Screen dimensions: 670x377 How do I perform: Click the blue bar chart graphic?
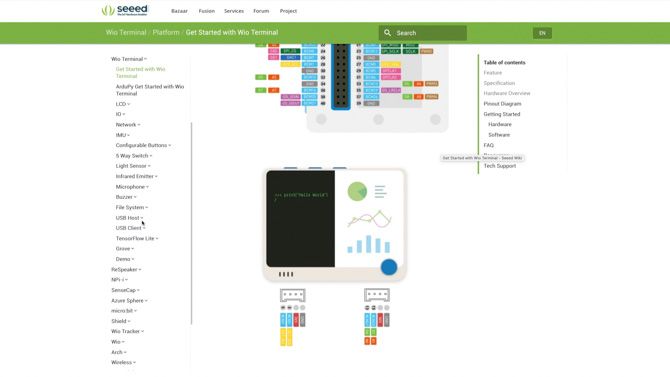click(369, 244)
